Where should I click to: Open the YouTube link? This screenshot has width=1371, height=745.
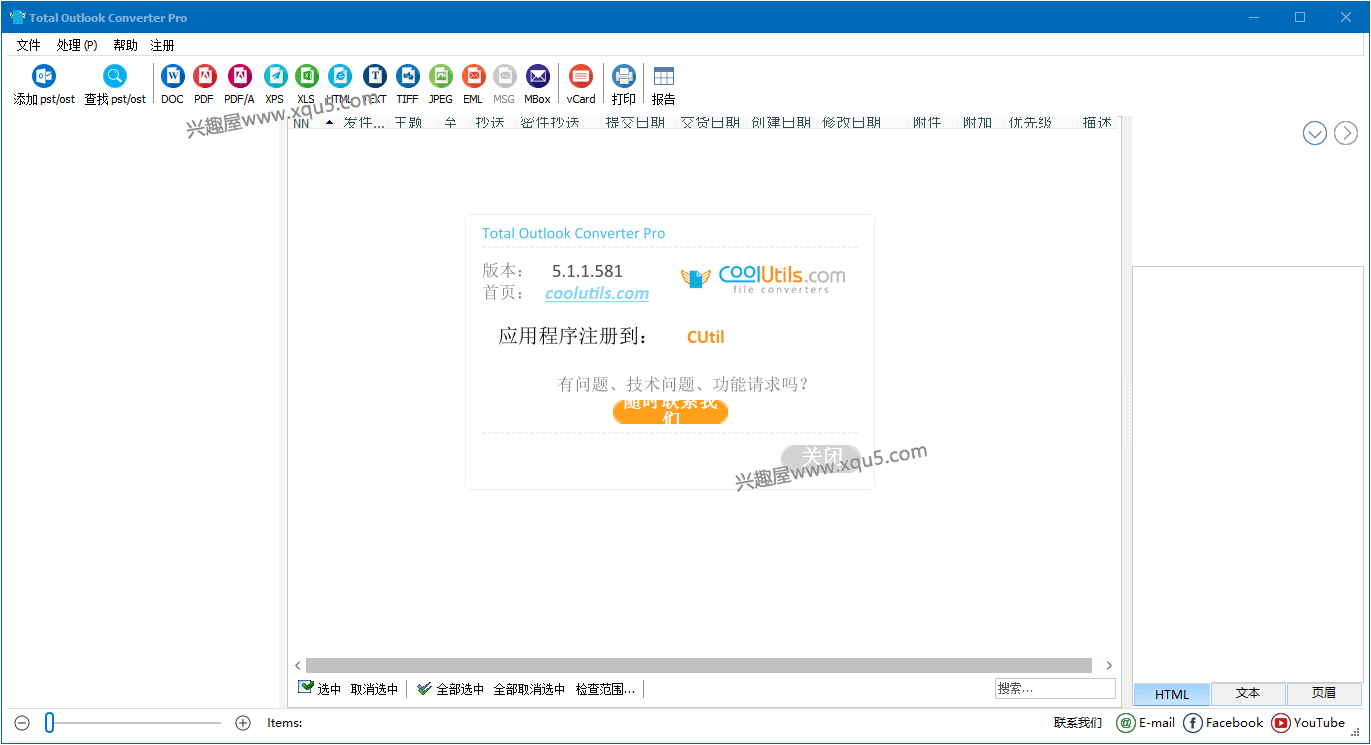click(1309, 723)
